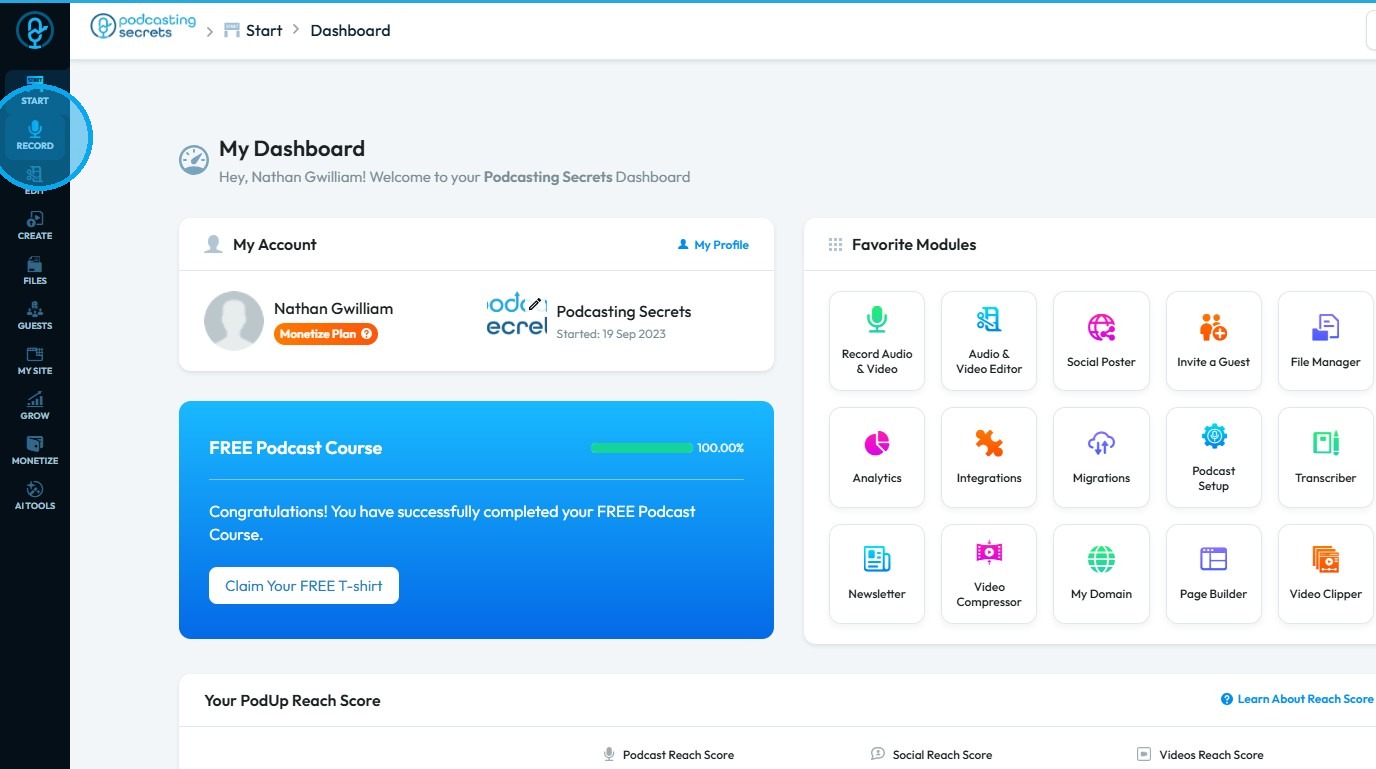This screenshot has height=769, width=1376.
Task: Open the Analytics module
Action: pyautogui.click(x=877, y=457)
